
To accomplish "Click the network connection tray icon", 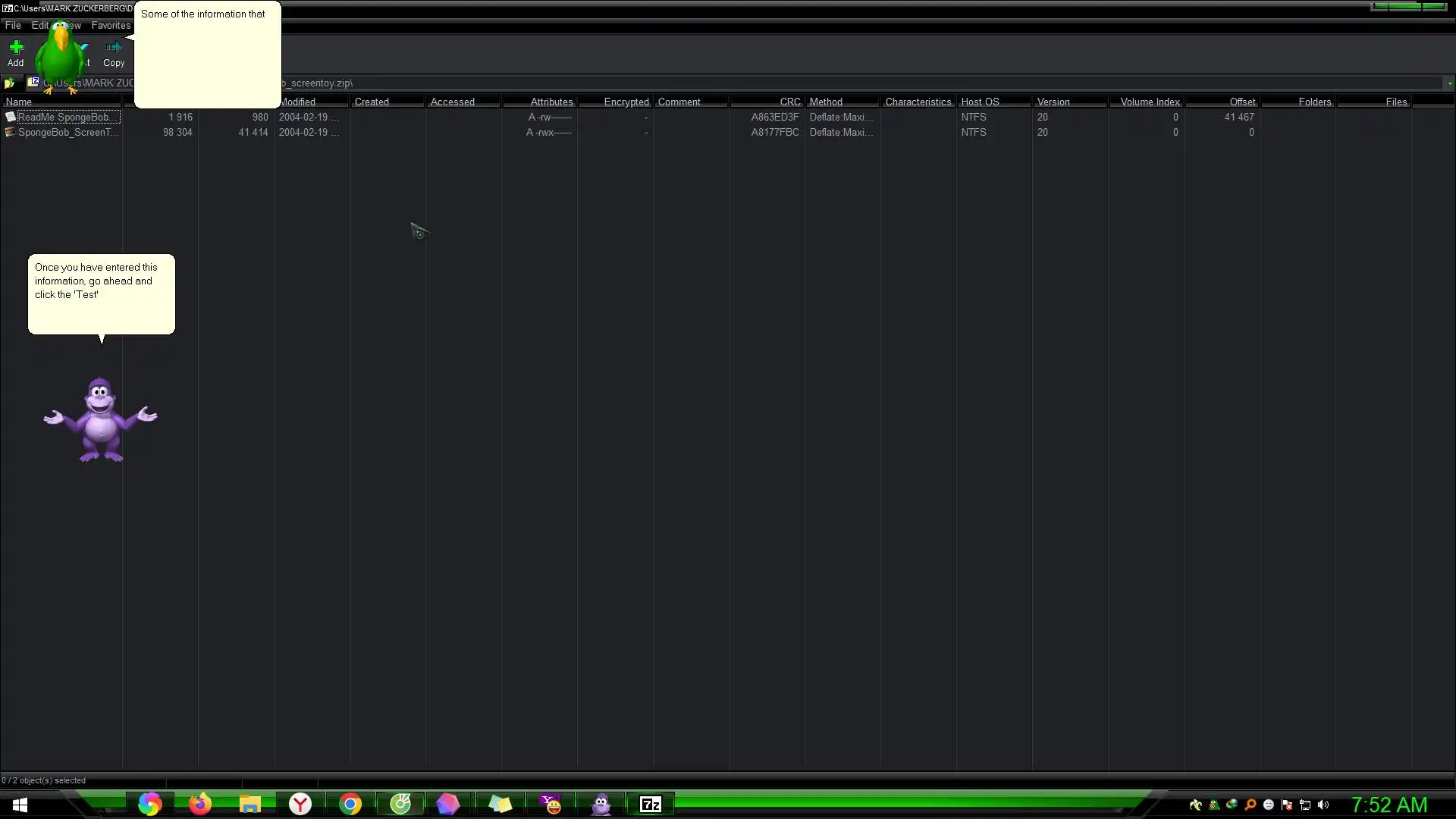I will click(1305, 805).
